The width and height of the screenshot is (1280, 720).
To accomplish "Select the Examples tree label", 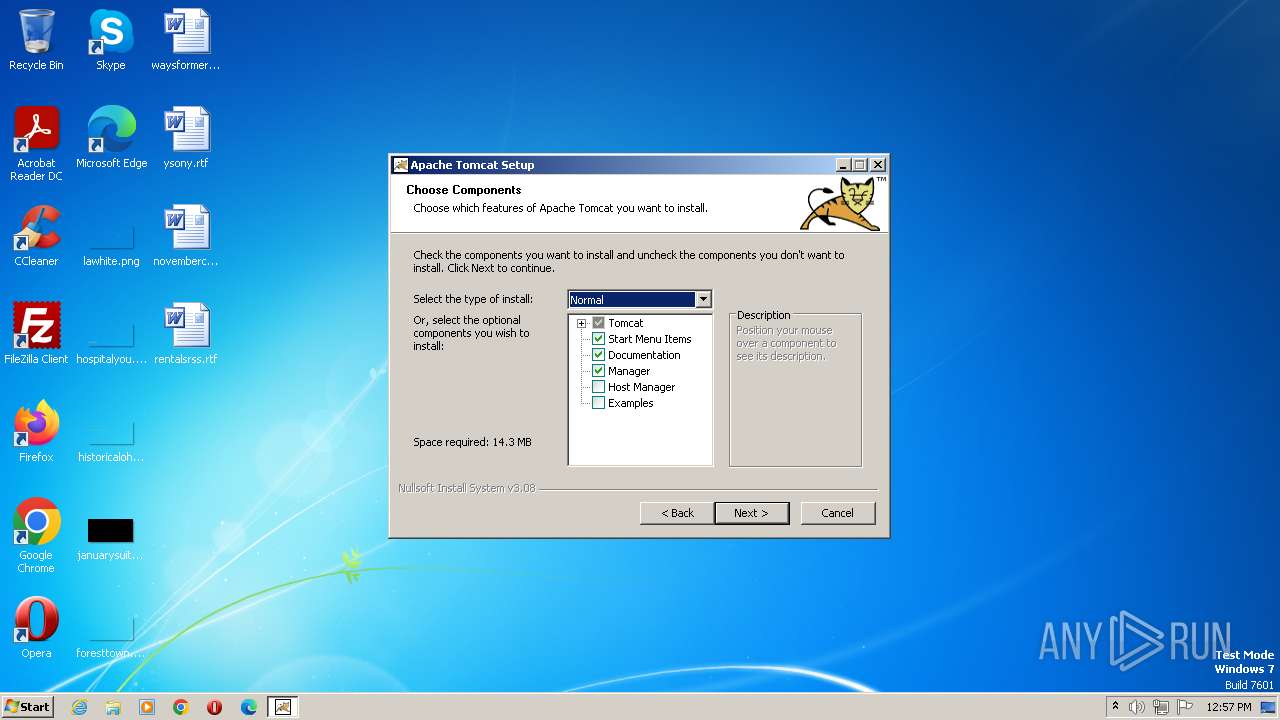I will tap(631, 403).
